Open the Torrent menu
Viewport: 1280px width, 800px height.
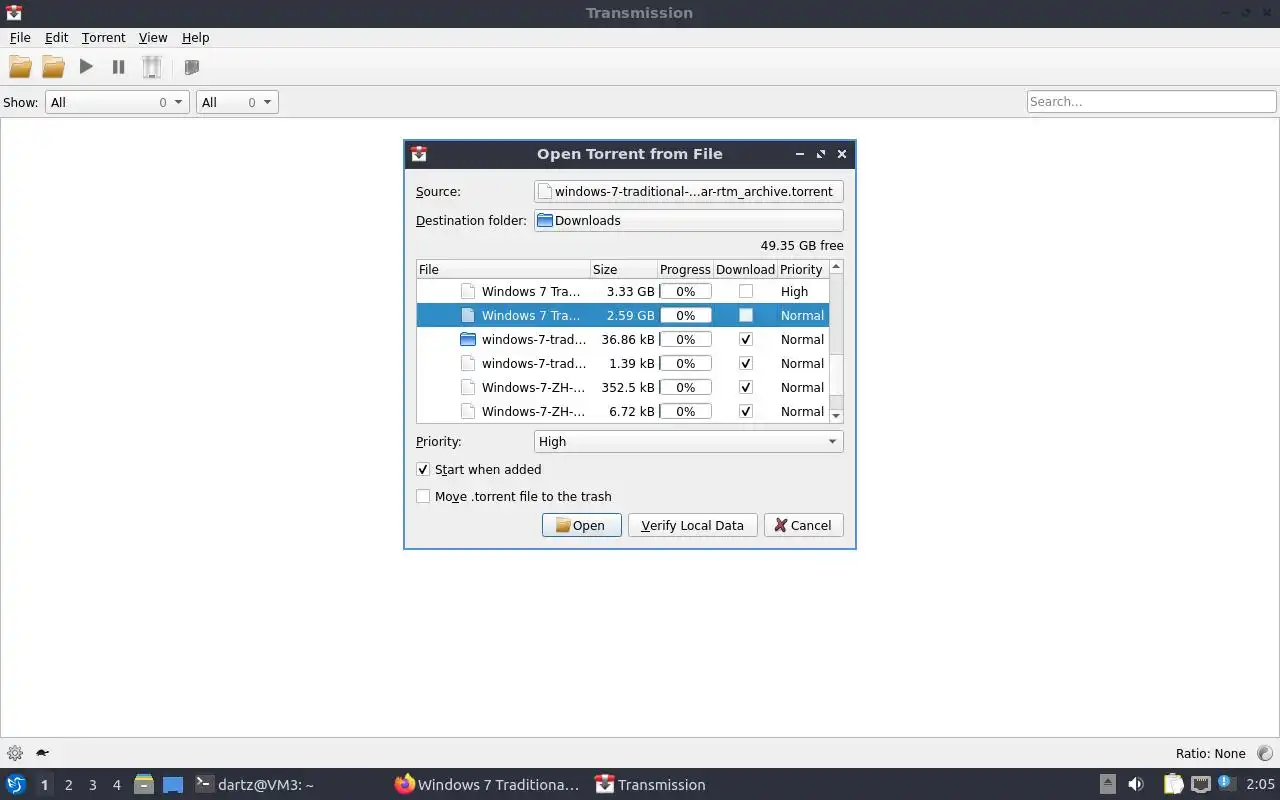[104, 37]
